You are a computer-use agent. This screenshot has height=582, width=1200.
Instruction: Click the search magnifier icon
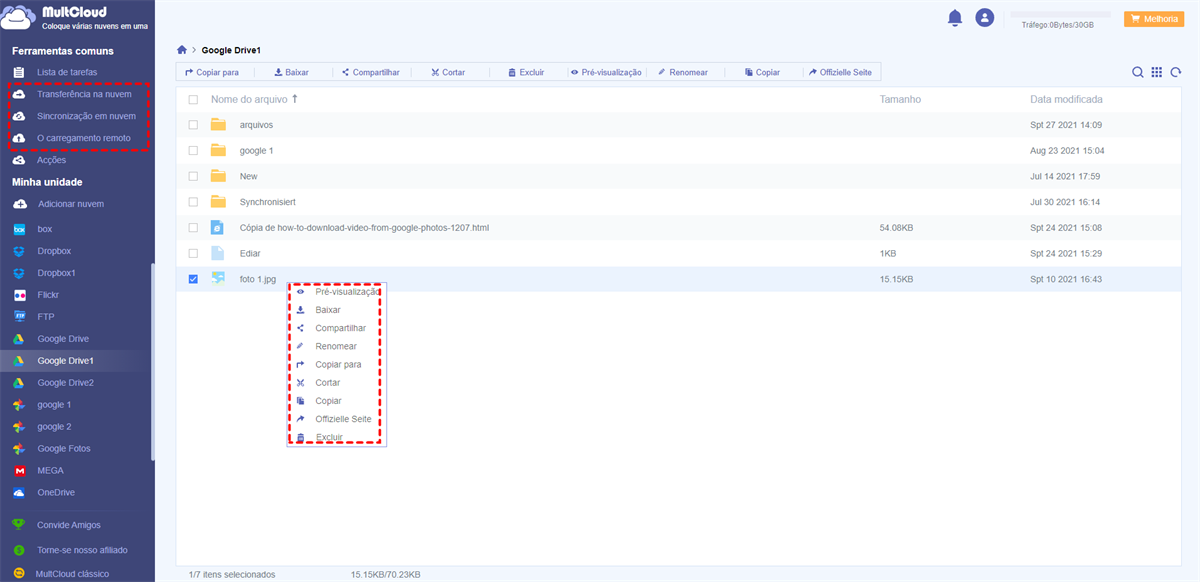point(1138,72)
